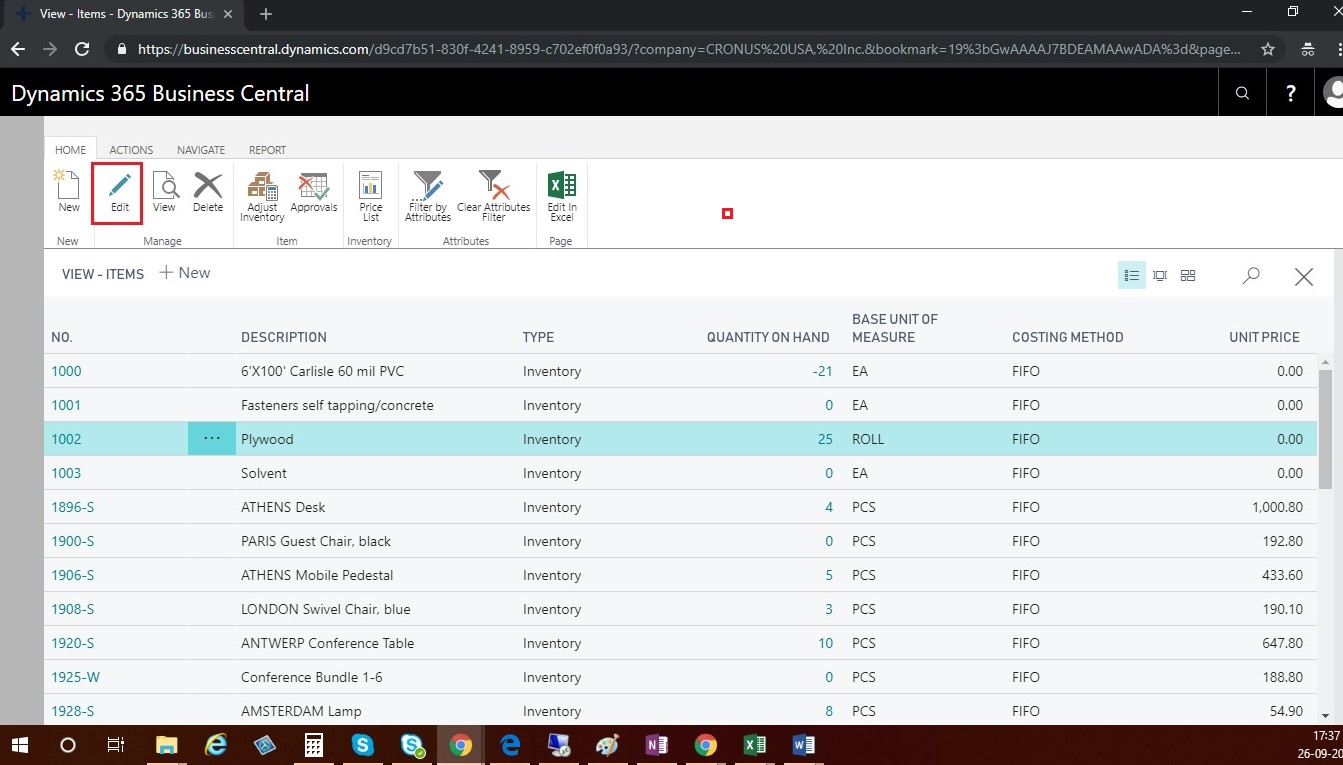
Task: Open item 1920-S link
Action: pos(73,643)
